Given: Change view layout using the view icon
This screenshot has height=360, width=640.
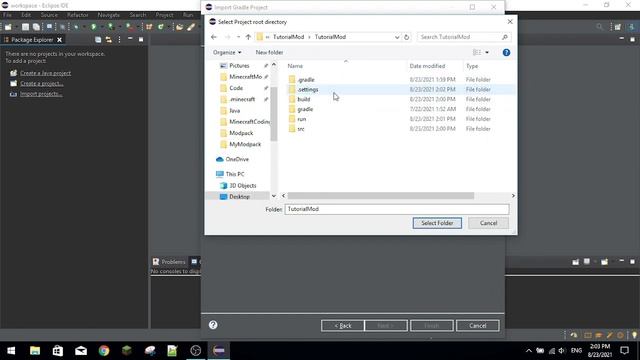Looking at the screenshot, I should click(x=477, y=52).
